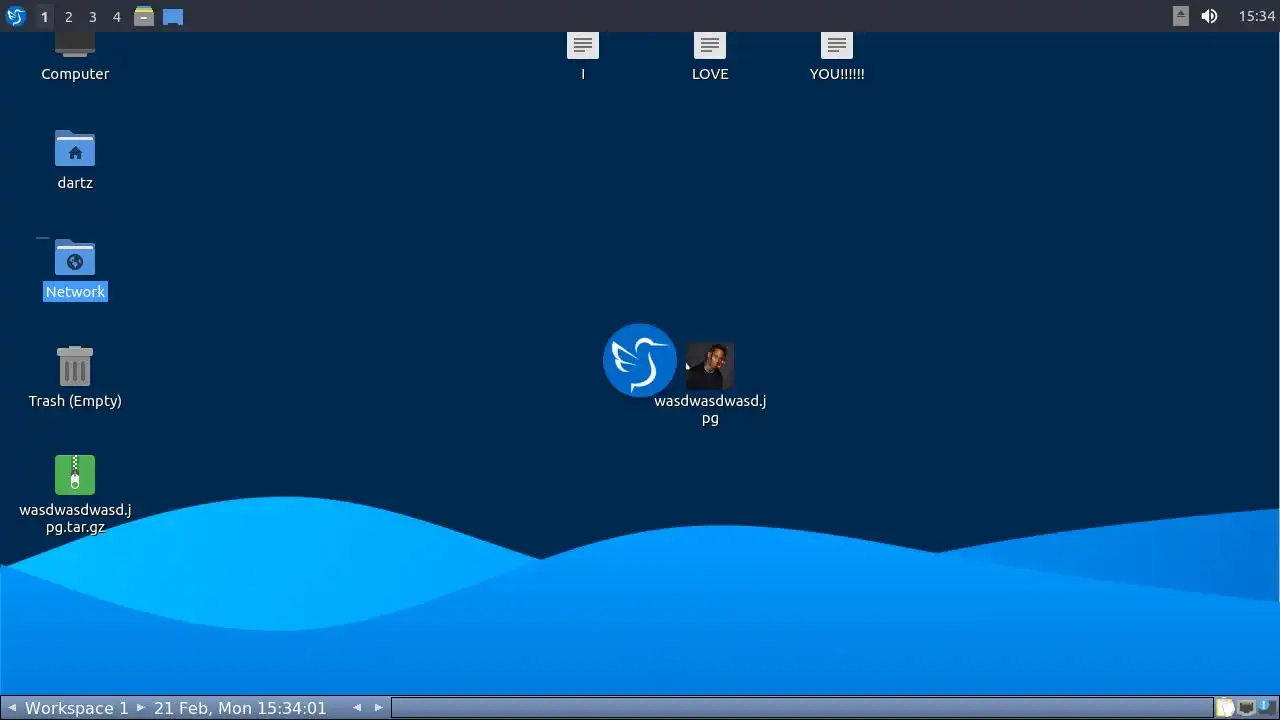This screenshot has width=1280, height=720.
Task: Launch the file manager drawer icon
Action: coord(144,16)
